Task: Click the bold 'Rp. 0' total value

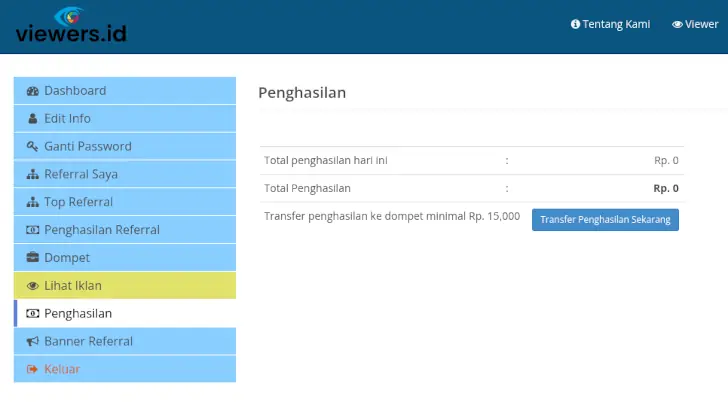Action: pyautogui.click(x=666, y=188)
